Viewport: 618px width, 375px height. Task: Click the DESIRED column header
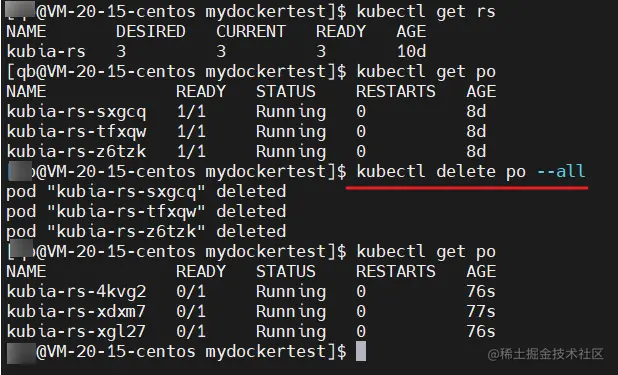(x=151, y=32)
